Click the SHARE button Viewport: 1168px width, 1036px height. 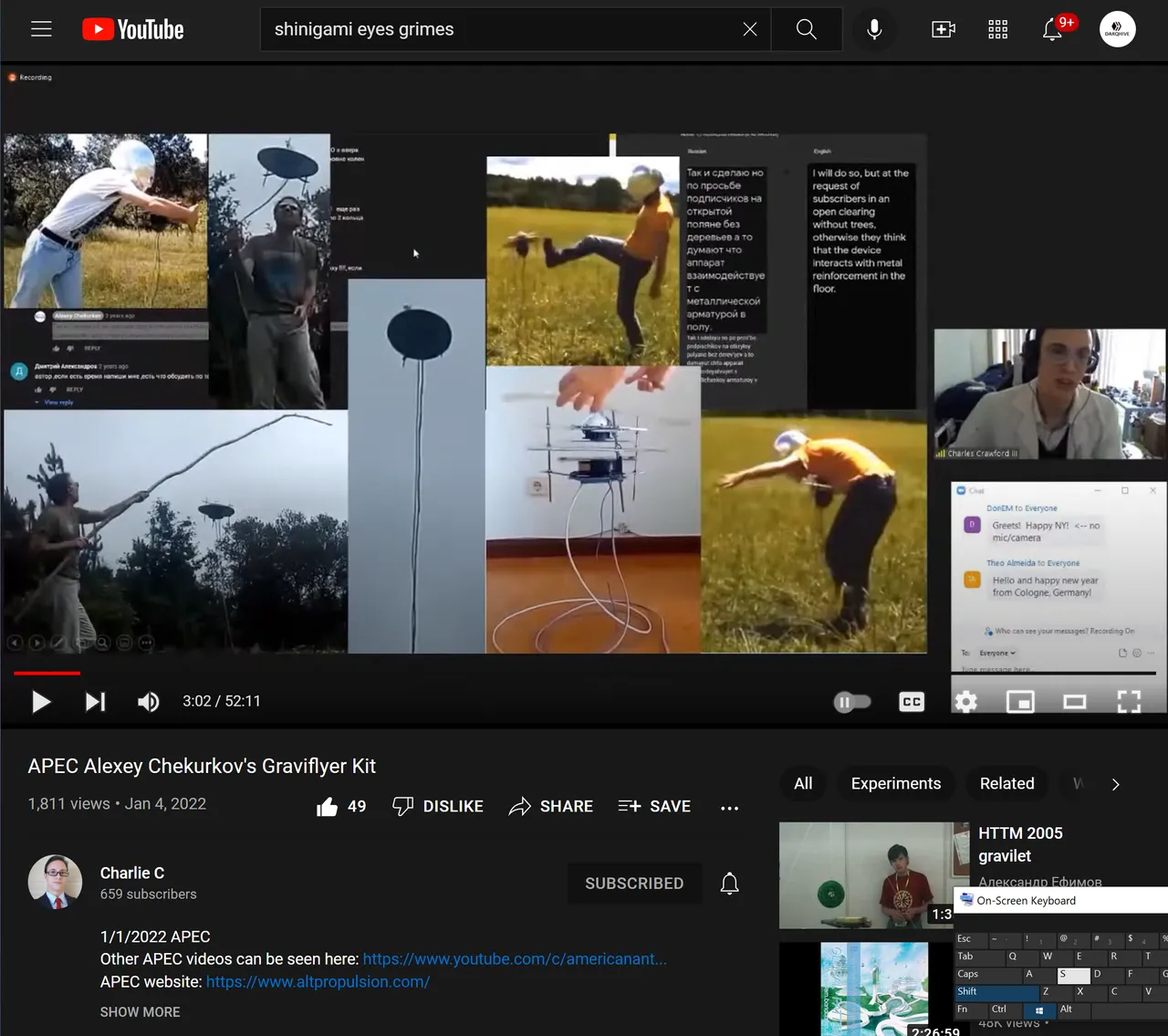click(551, 806)
